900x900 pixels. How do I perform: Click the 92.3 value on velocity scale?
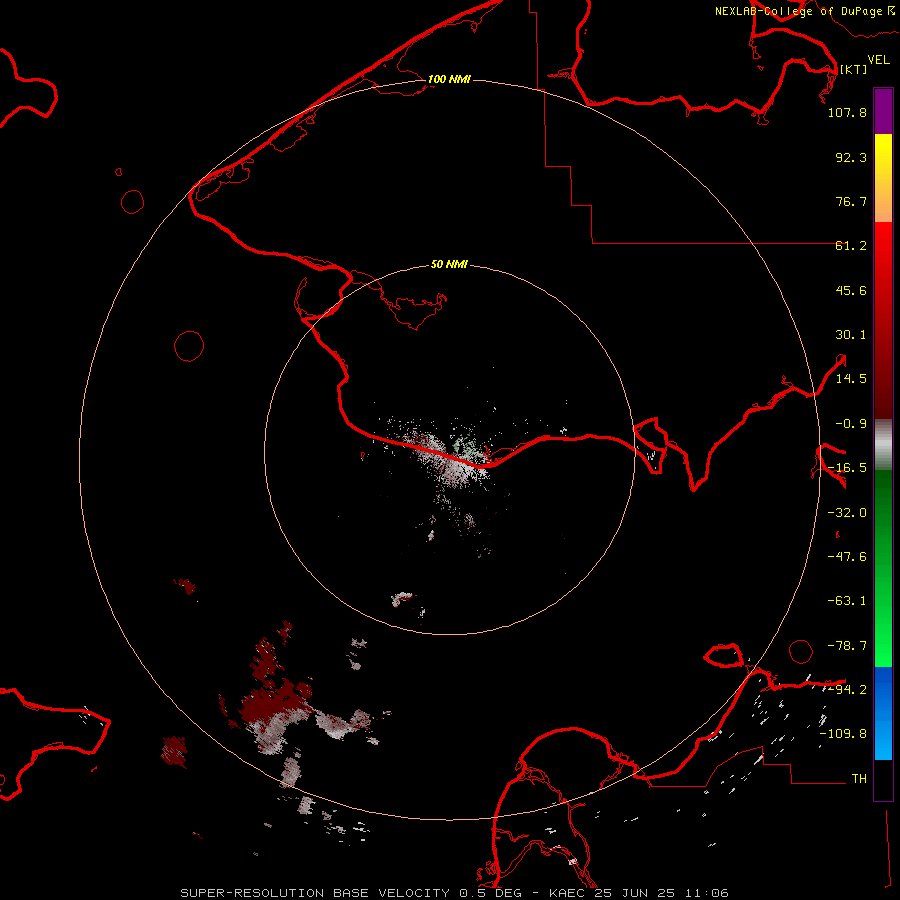(x=851, y=157)
